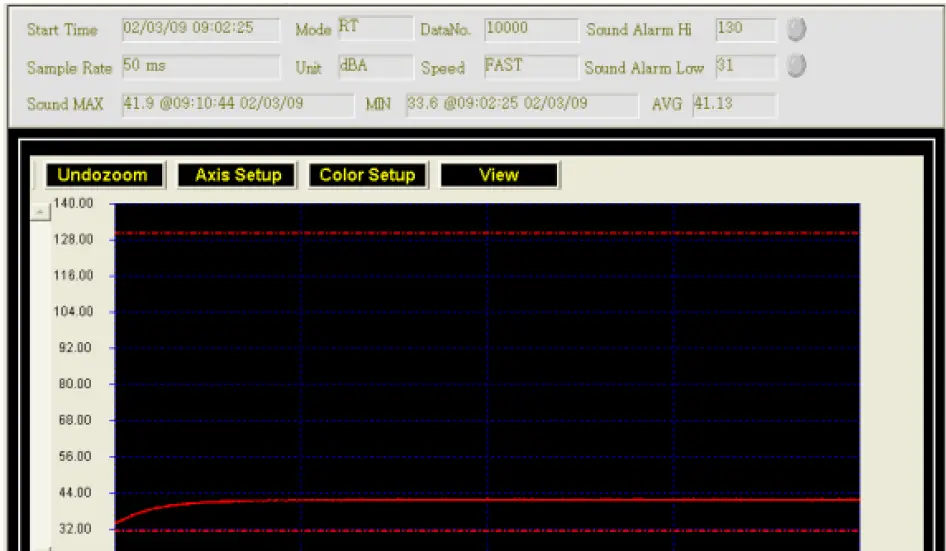Click the Start Time label

pyautogui.click(x=62, y=30)
